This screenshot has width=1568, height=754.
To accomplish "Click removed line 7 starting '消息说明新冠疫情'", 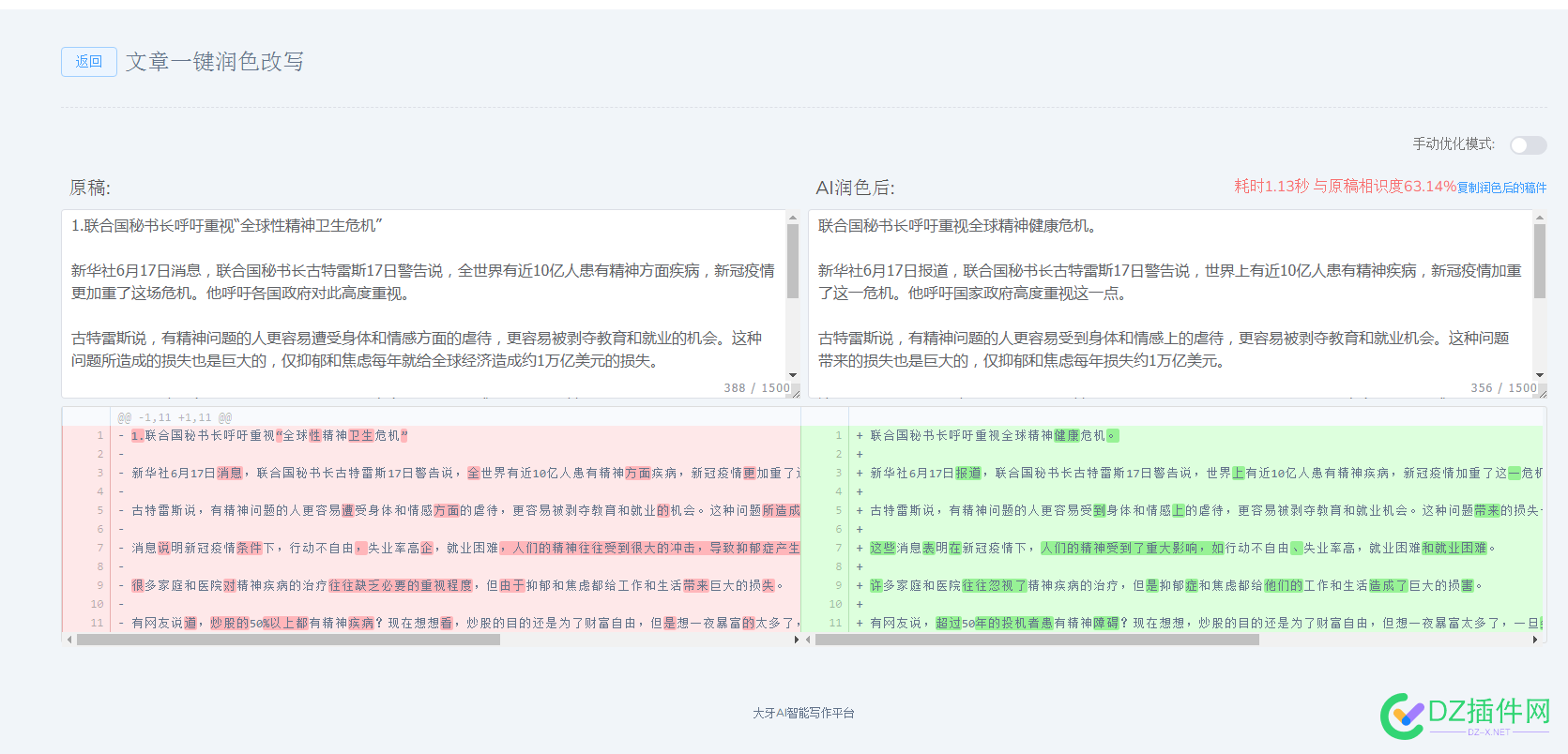I will point(432,549).
